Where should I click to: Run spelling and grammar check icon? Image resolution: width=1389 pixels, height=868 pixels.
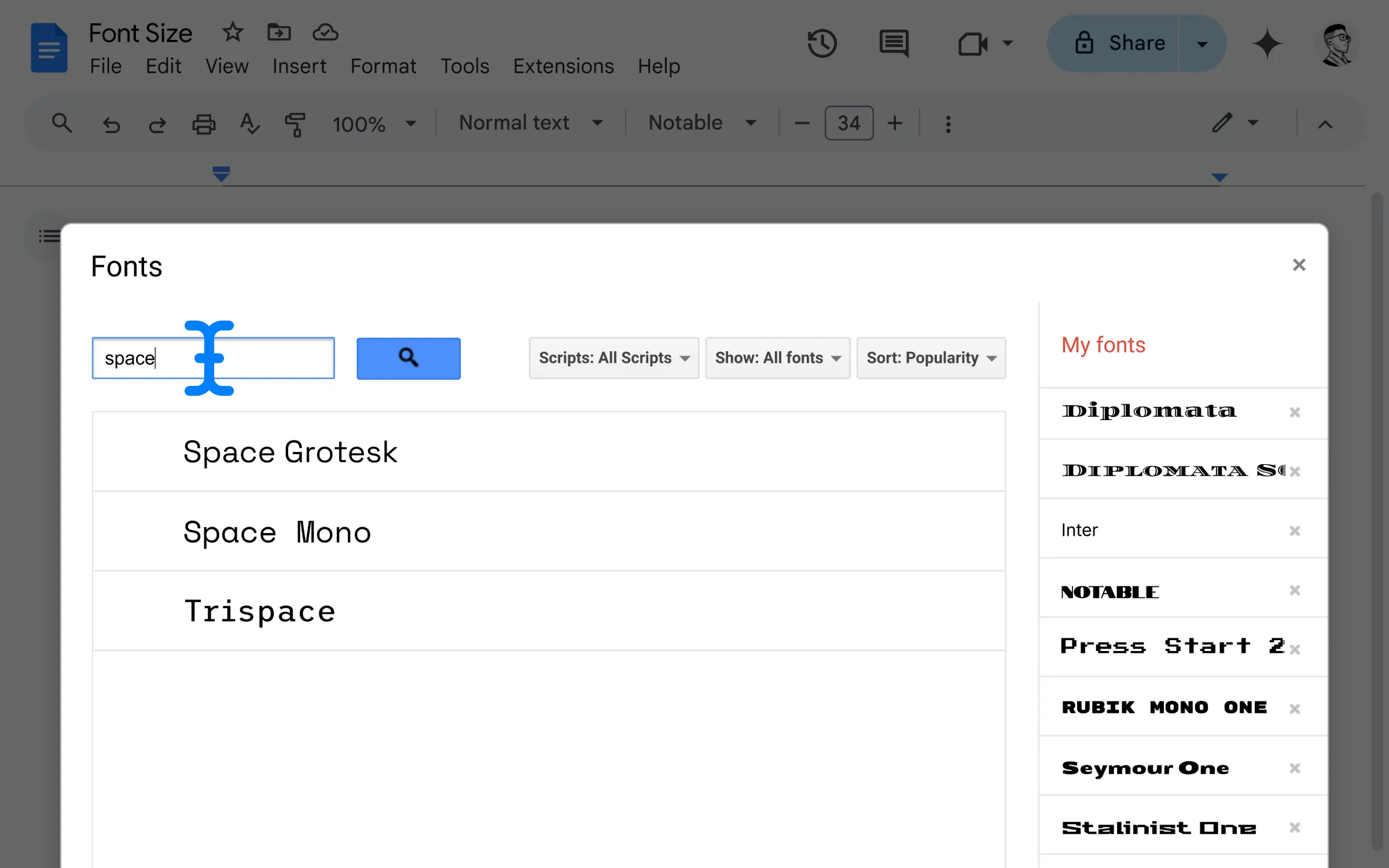pos(249,124)
